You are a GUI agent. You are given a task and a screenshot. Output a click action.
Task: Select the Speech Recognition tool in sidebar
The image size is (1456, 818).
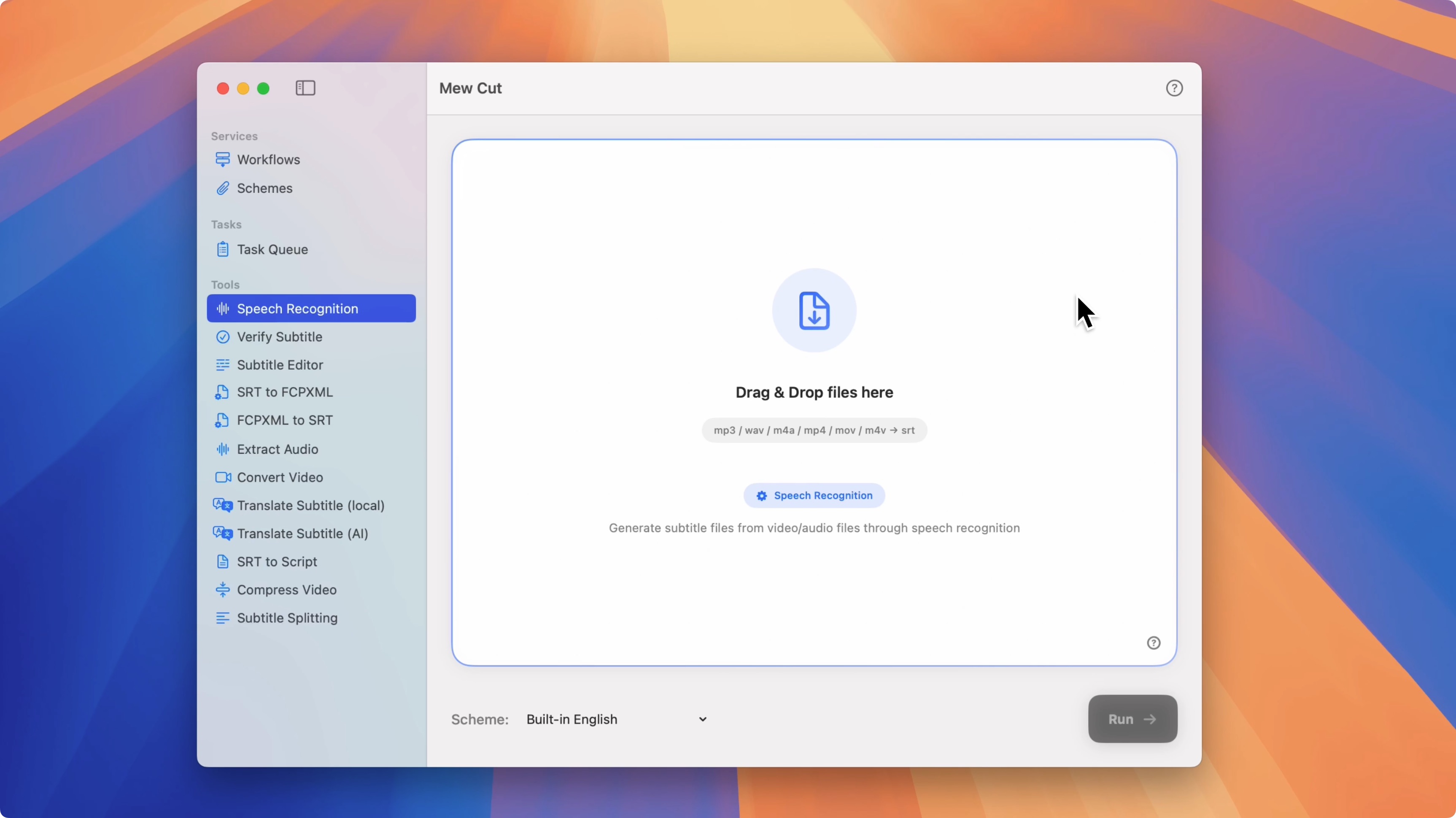(x=297, y=309)
